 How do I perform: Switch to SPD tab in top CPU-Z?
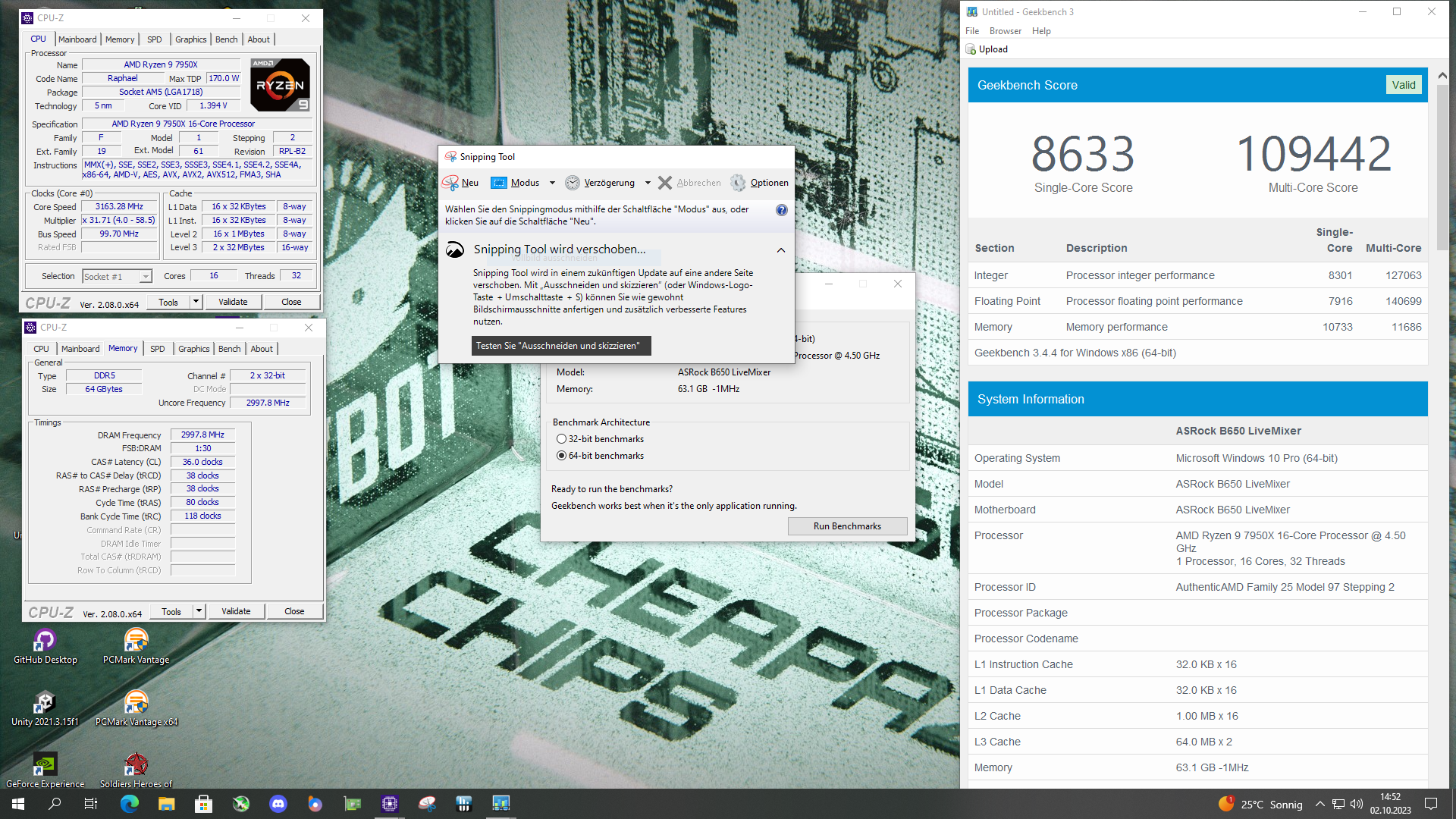click(155, 39)
